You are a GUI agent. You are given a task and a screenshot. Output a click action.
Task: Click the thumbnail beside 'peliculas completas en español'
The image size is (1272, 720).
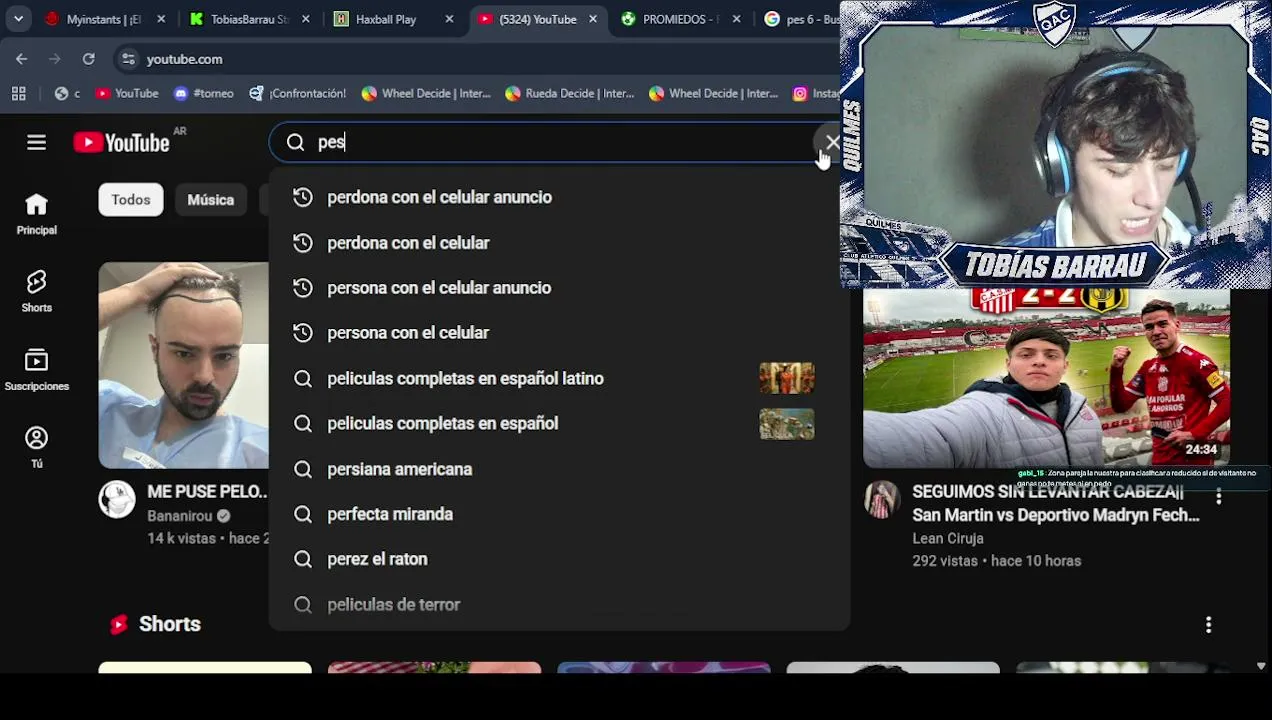pos(787,424)
